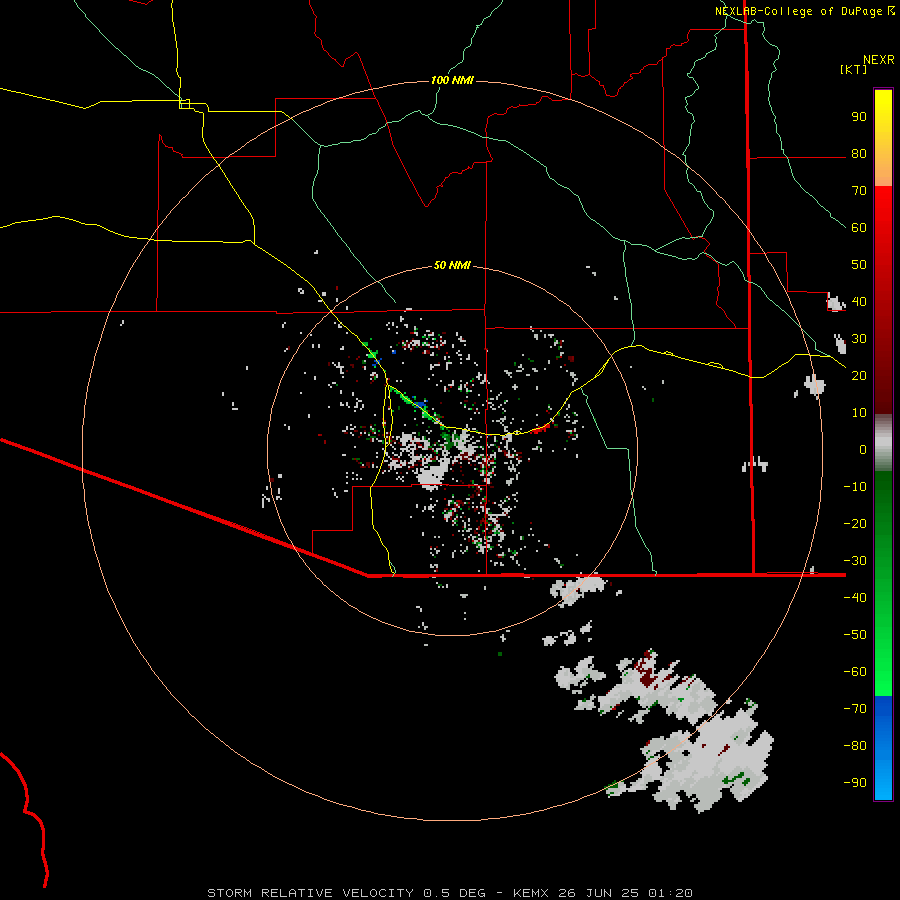Click the 0 value on the velocity scale
900x900 pixels.
pos(863,449)
